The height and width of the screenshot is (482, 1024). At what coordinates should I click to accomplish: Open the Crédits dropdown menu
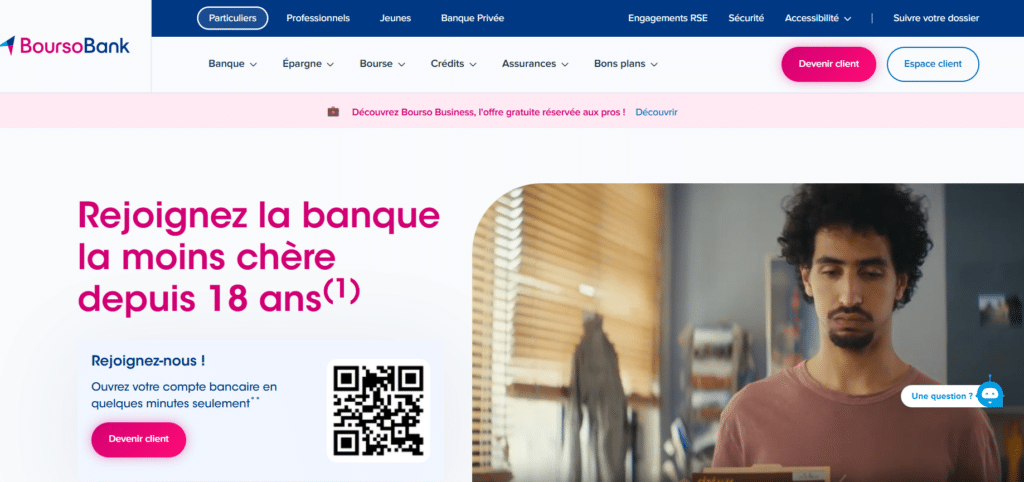click(x=453, y=64)
